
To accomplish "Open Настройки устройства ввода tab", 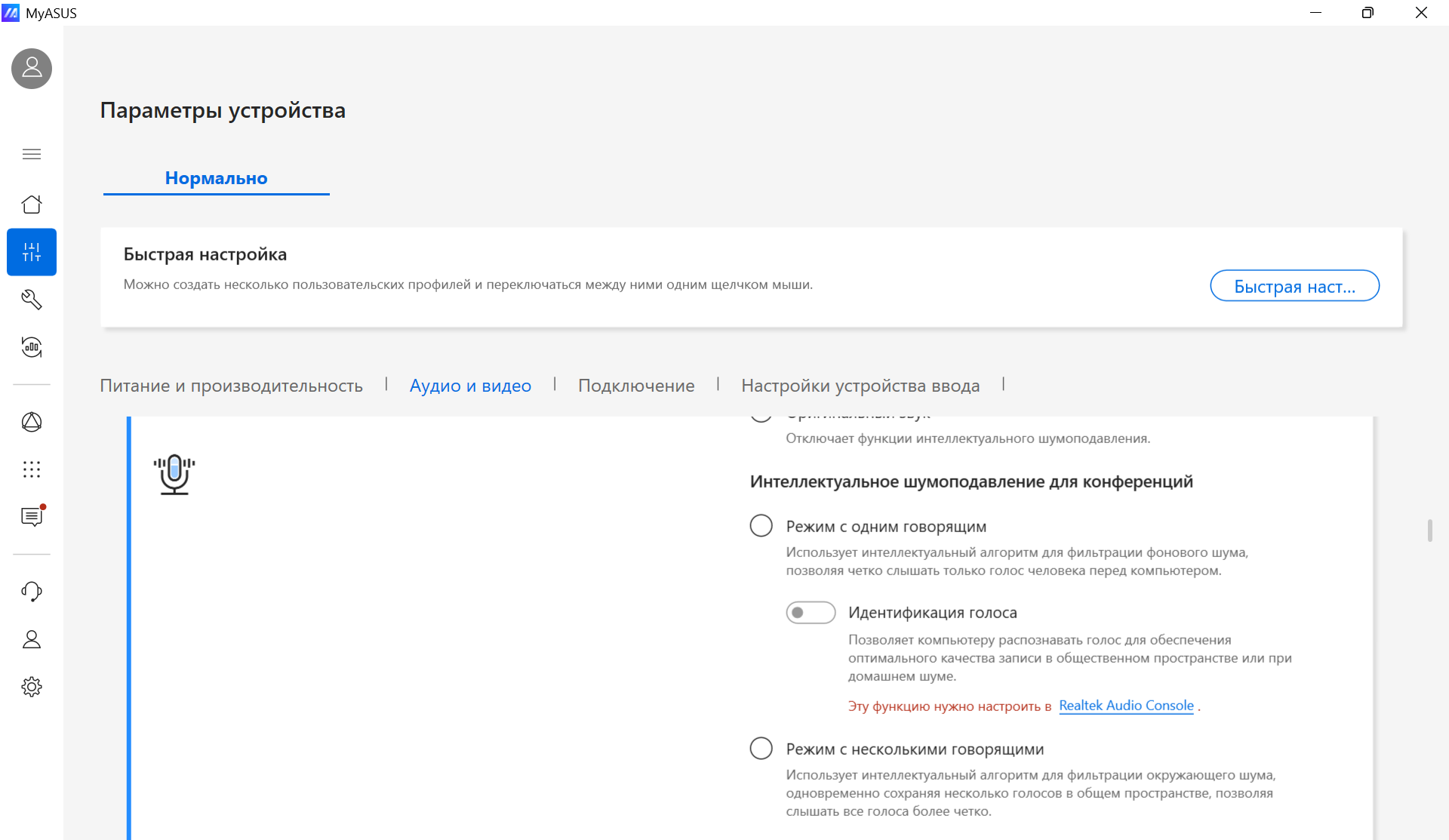I will tap(860, 386).
